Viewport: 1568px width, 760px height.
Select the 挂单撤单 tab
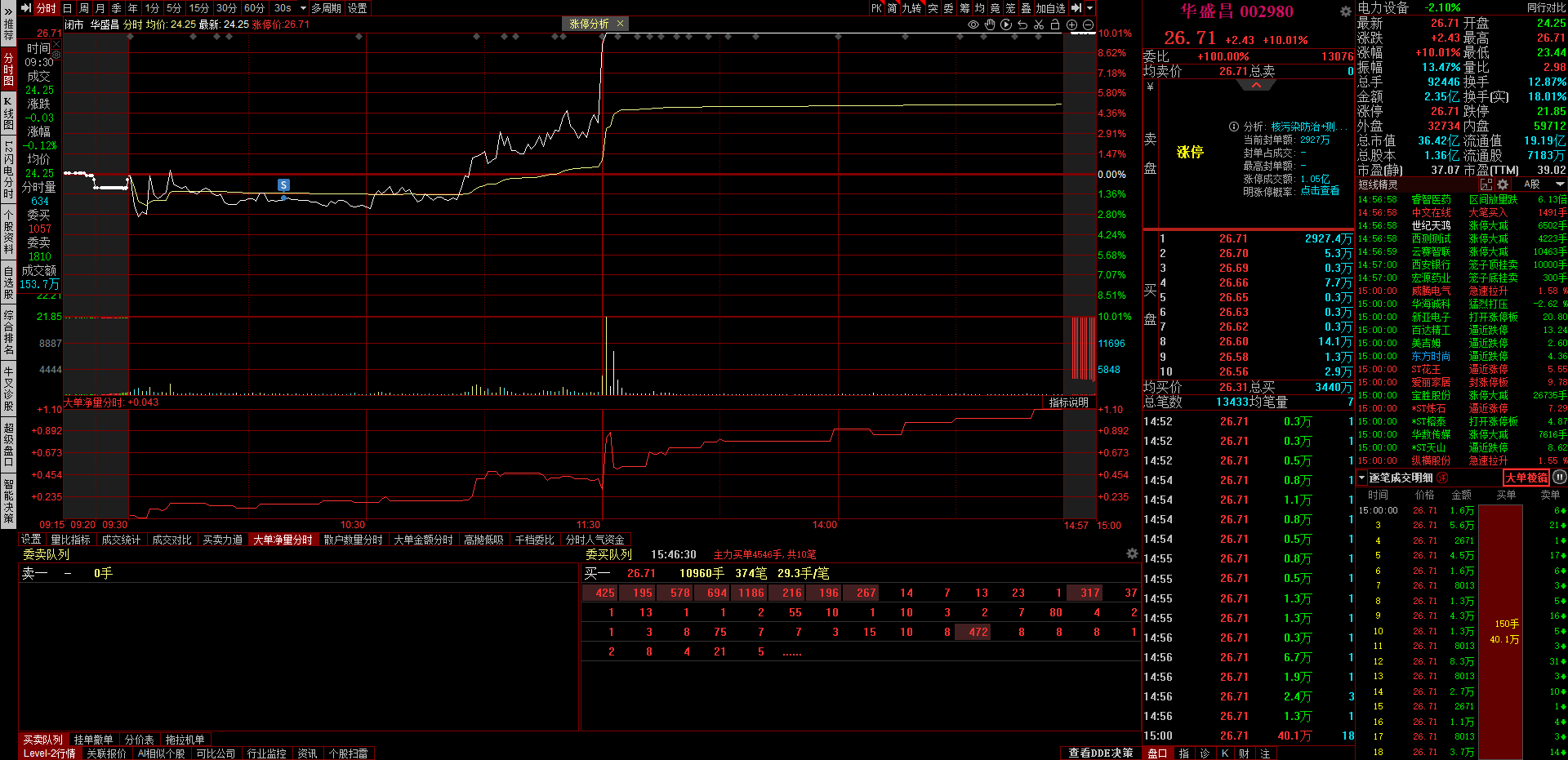(x=93, y=740)
